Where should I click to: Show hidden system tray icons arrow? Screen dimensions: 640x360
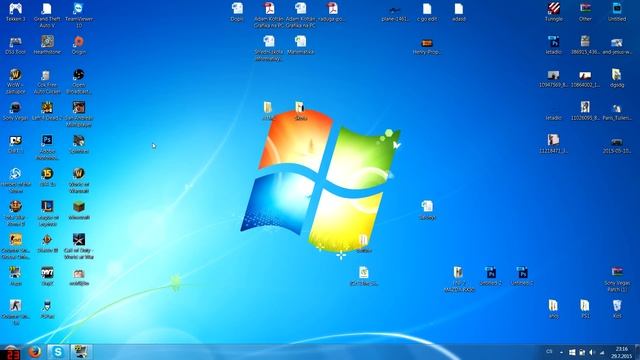[x=561, y=352]
